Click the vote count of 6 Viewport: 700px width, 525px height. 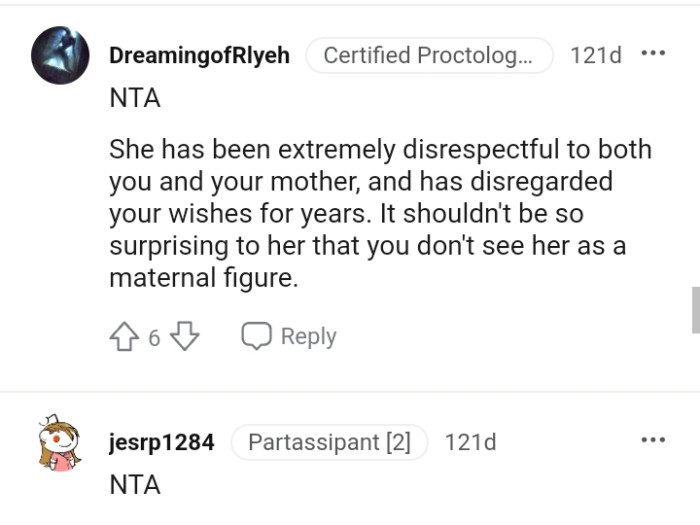tap(154, 338)
